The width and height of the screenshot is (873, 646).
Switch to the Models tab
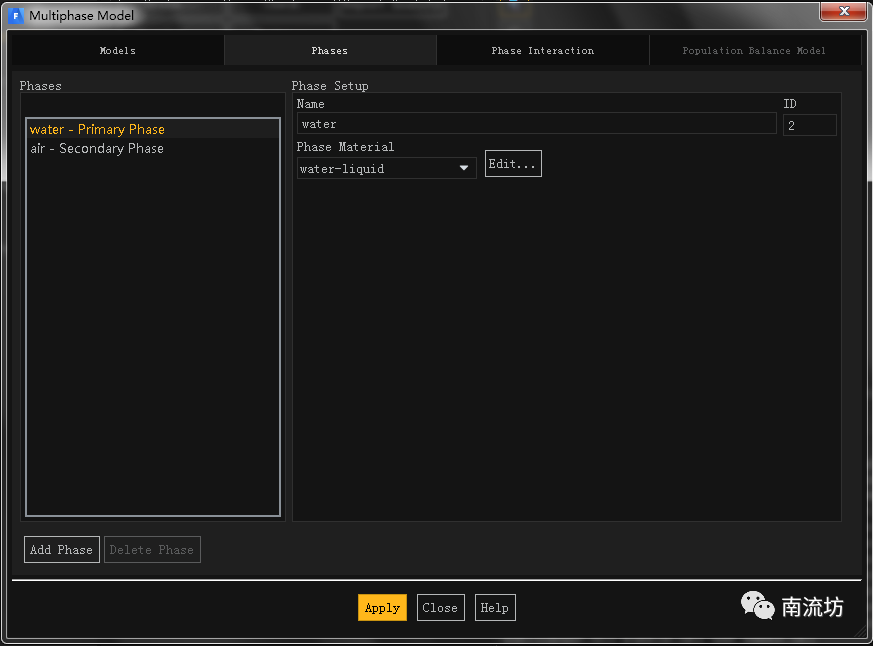pyautogui.click(x=118, y=51)
